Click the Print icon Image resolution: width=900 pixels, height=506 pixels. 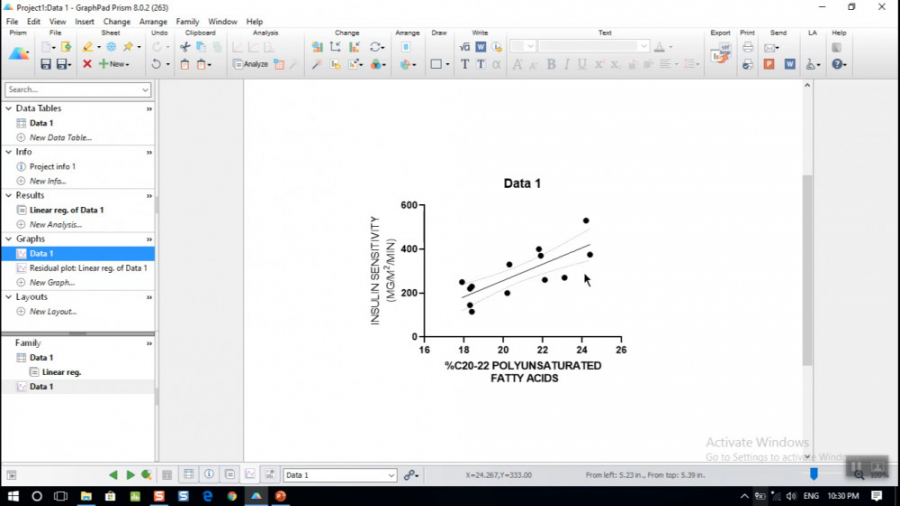pyautogui.click(x=747, y=47)
